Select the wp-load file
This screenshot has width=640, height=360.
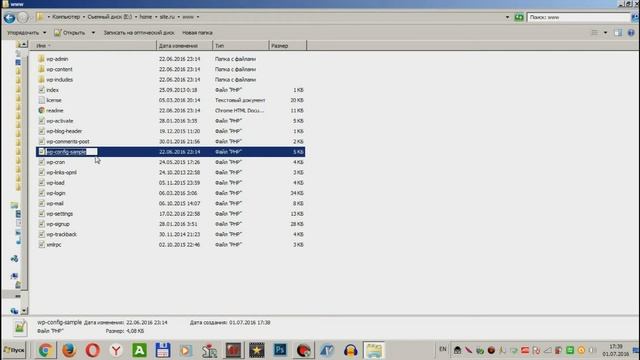pos(170,182)
